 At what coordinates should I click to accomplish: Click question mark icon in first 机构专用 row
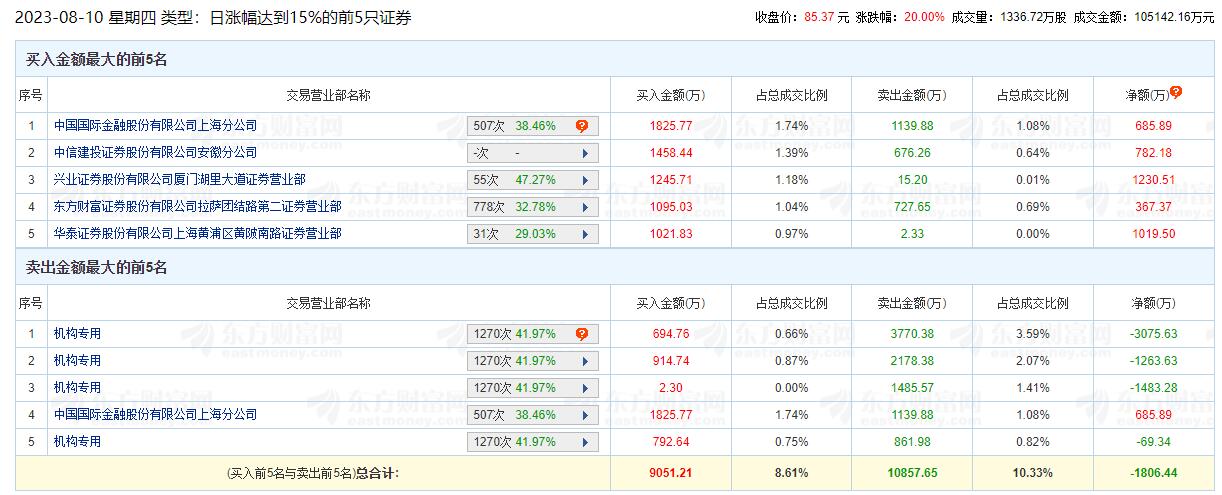click(581, 334)
